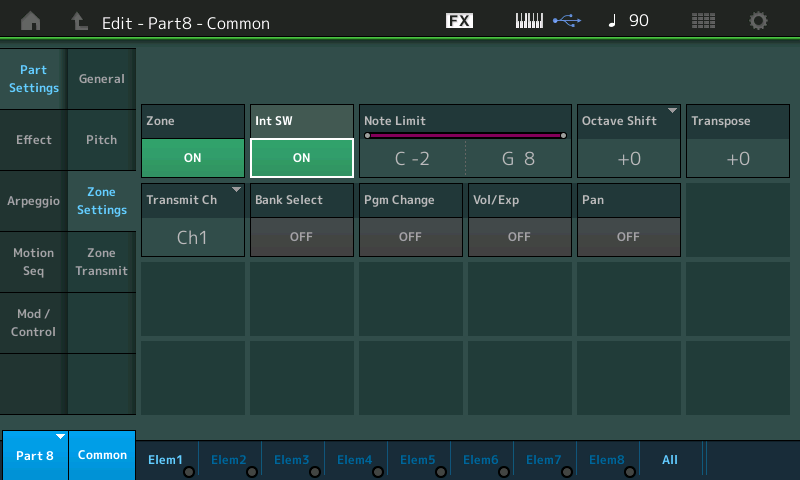Tap the tempo note icon
The image size is (800, 480).
click(x=612, y=20)
